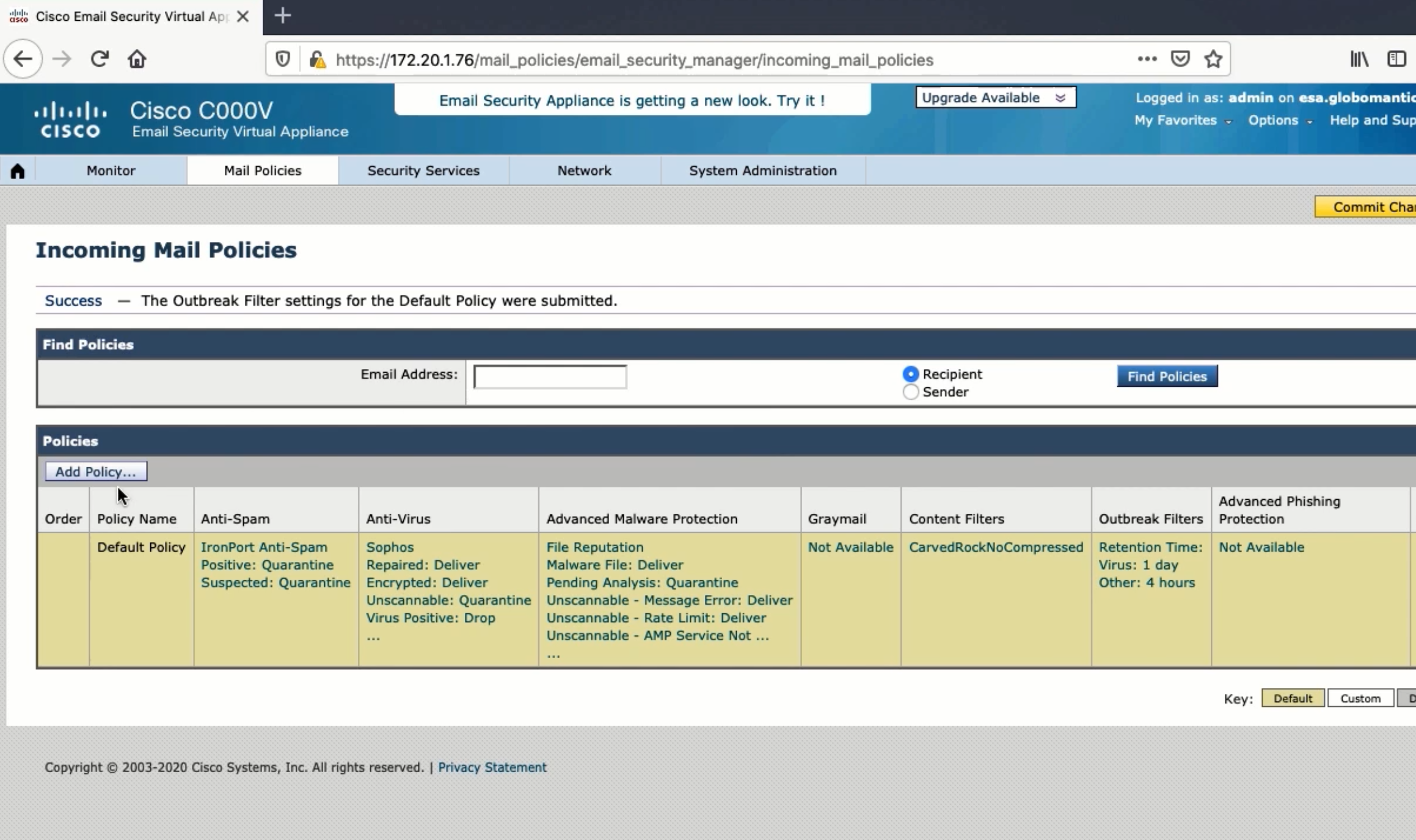Switch to the Cisco Email Security browser tab
The width and height of the screenshot is (1416, 840).
pos(131,17)
